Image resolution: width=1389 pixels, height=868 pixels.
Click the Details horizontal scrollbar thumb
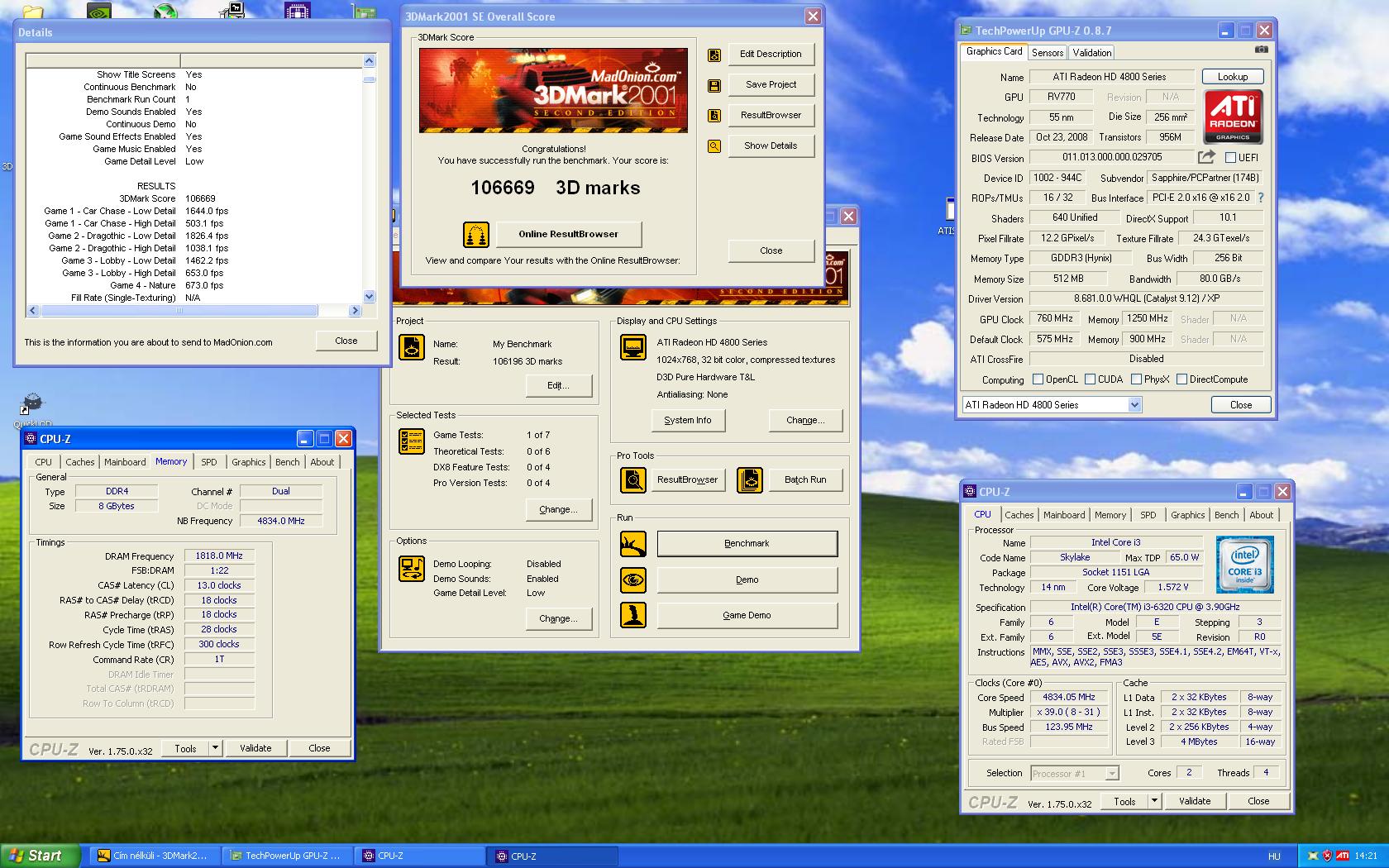pos(179,311)
